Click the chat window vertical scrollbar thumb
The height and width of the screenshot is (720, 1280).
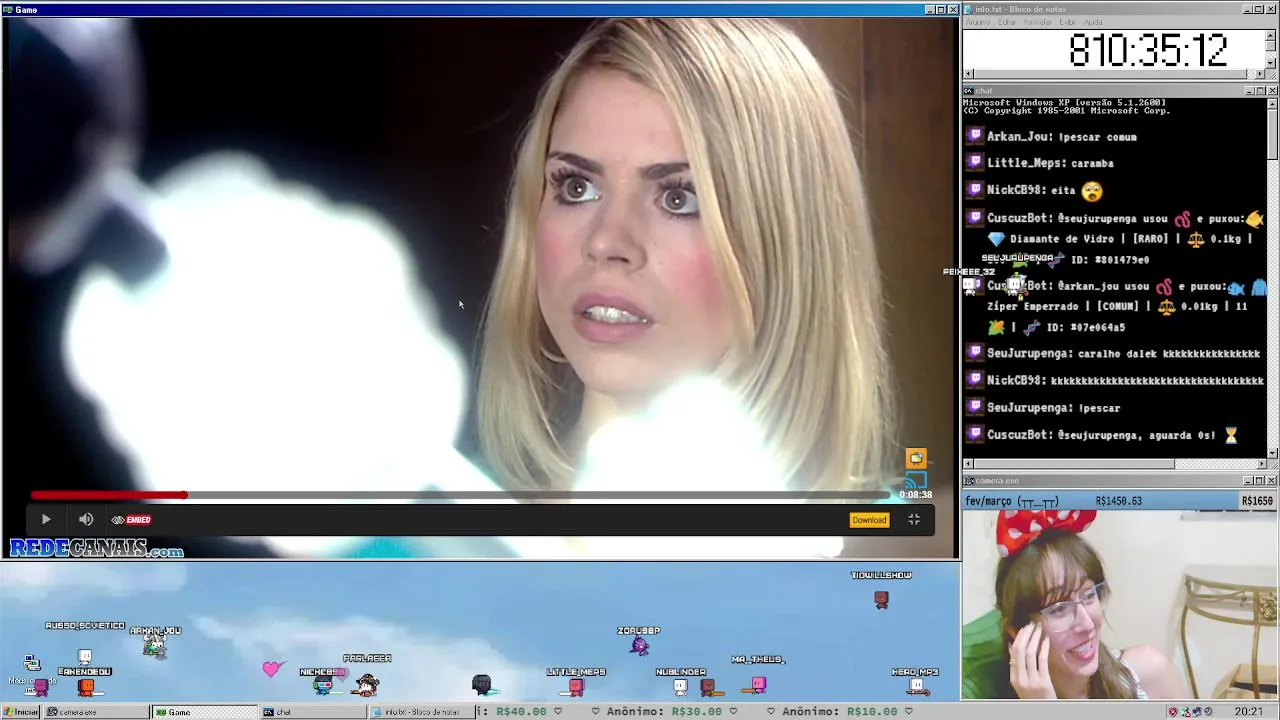coord(1272,133)
